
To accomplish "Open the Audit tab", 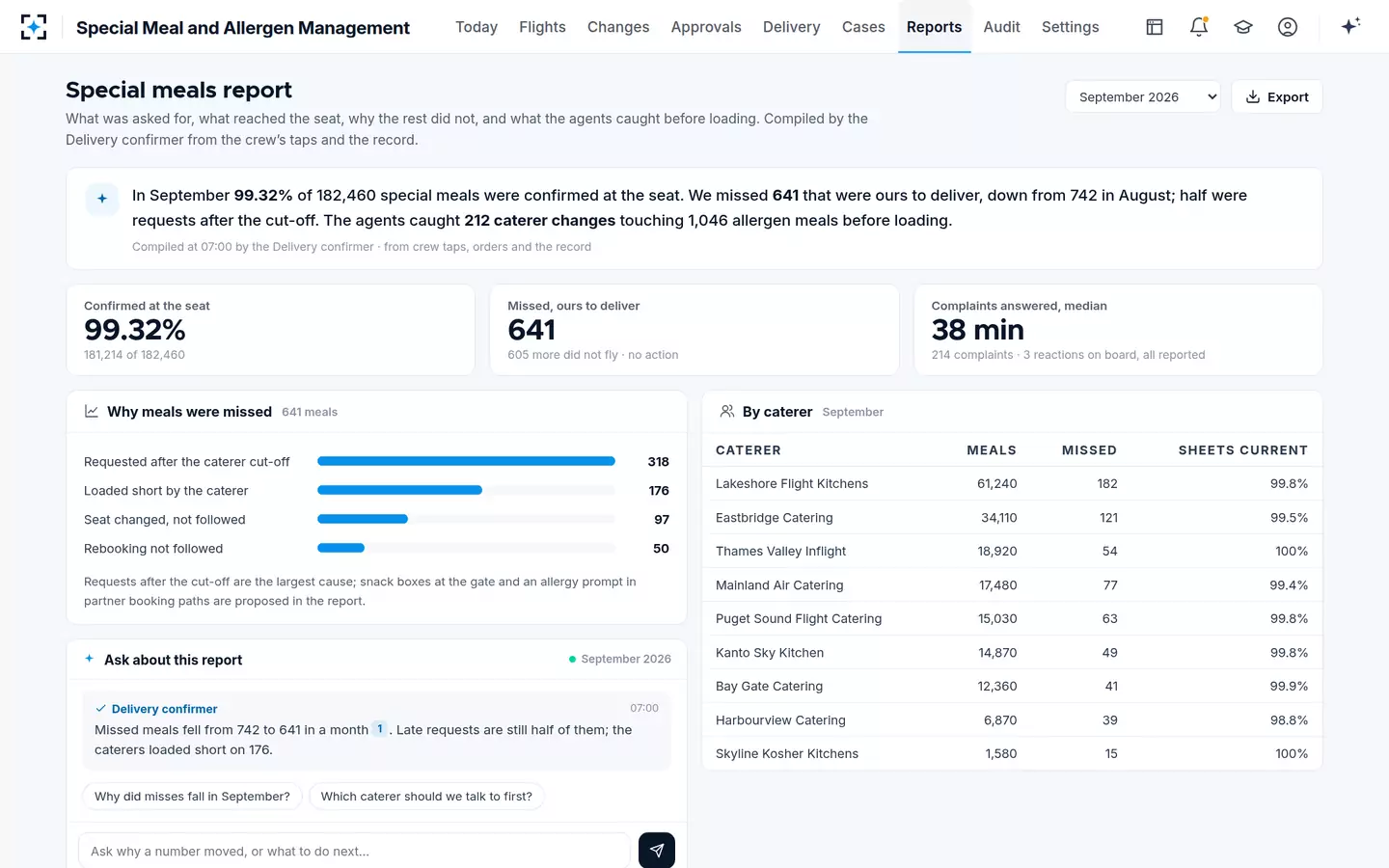I will pyautogui.click(x=1001, y=27).
